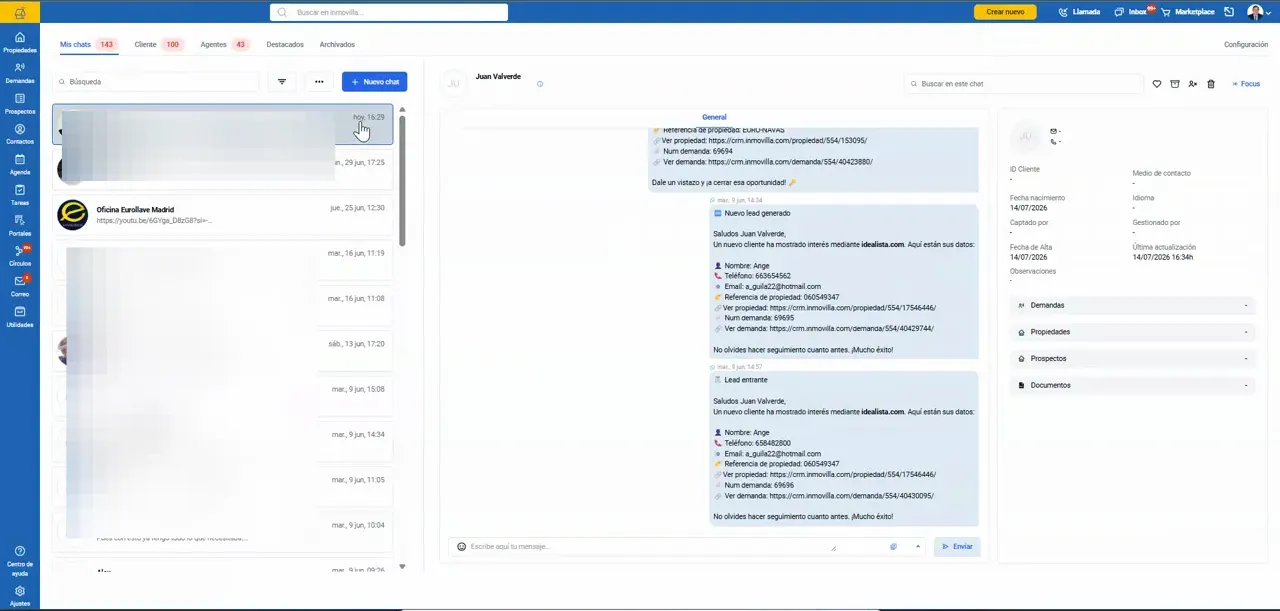The width and height of the screenshot is (1280, 611).
Task: Delete chat with the trash icon
Action: point(1211,84)
